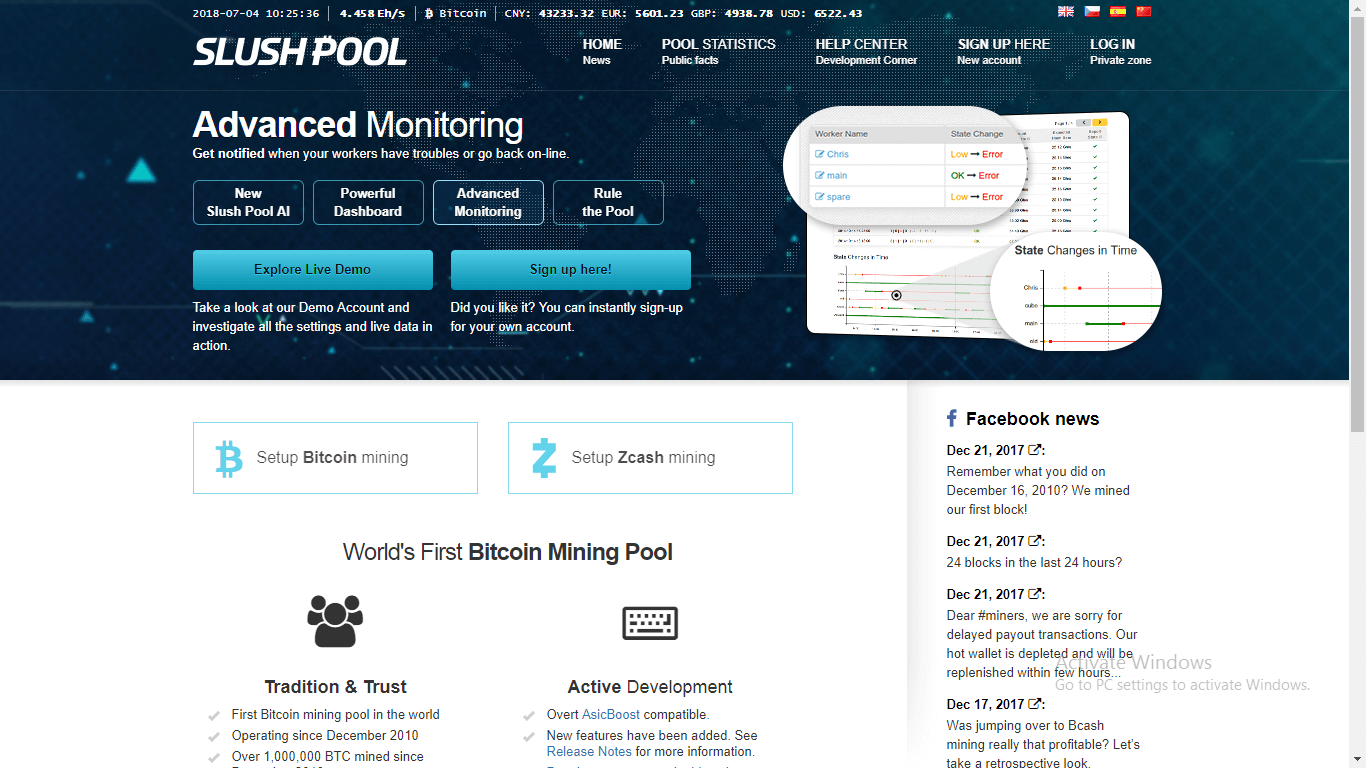Click the Sign up here! button
The width and height of the screenshot is (1366, 768).
pos(571,270)
